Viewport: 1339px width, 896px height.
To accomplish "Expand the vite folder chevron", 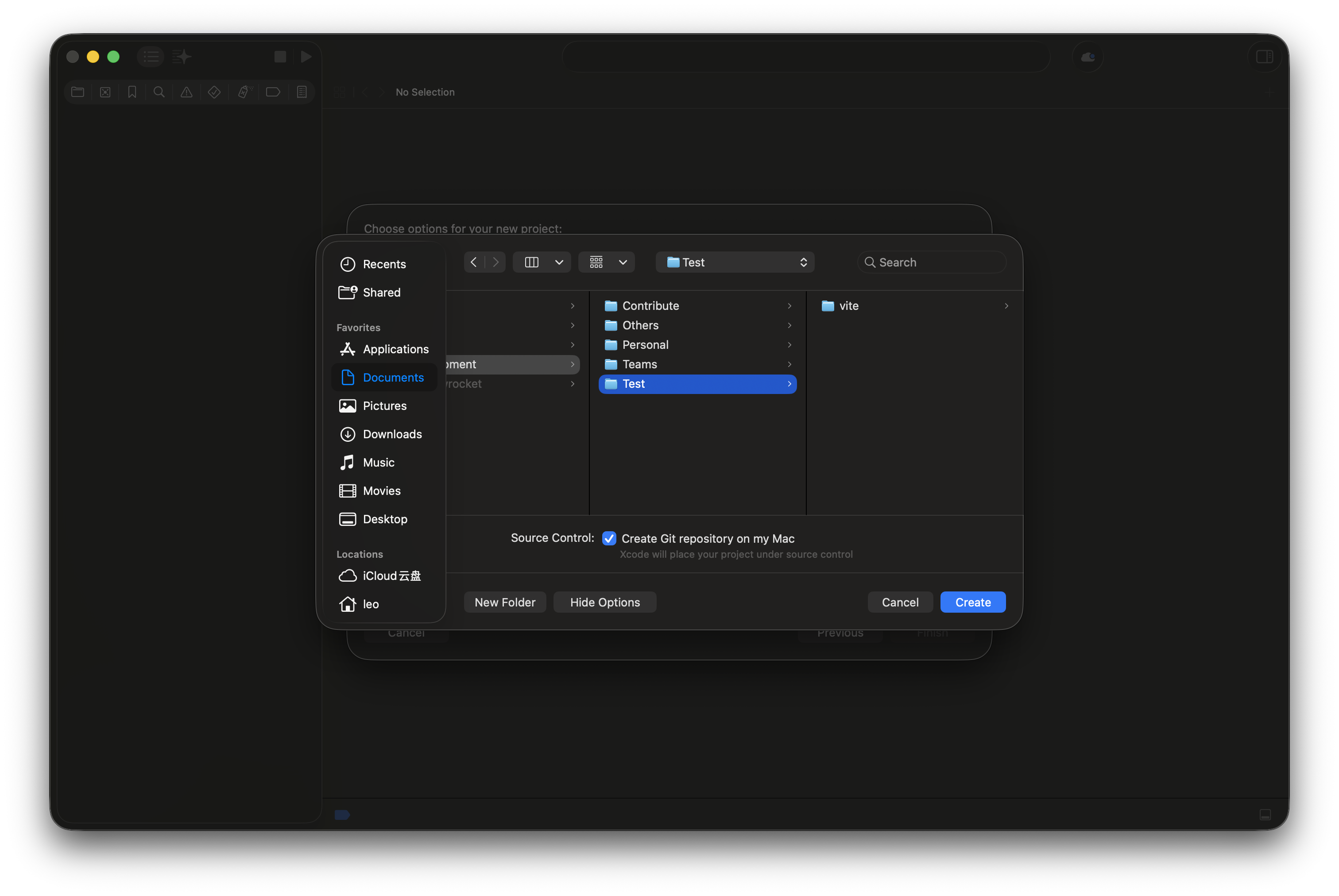I will pos(1006,306).
